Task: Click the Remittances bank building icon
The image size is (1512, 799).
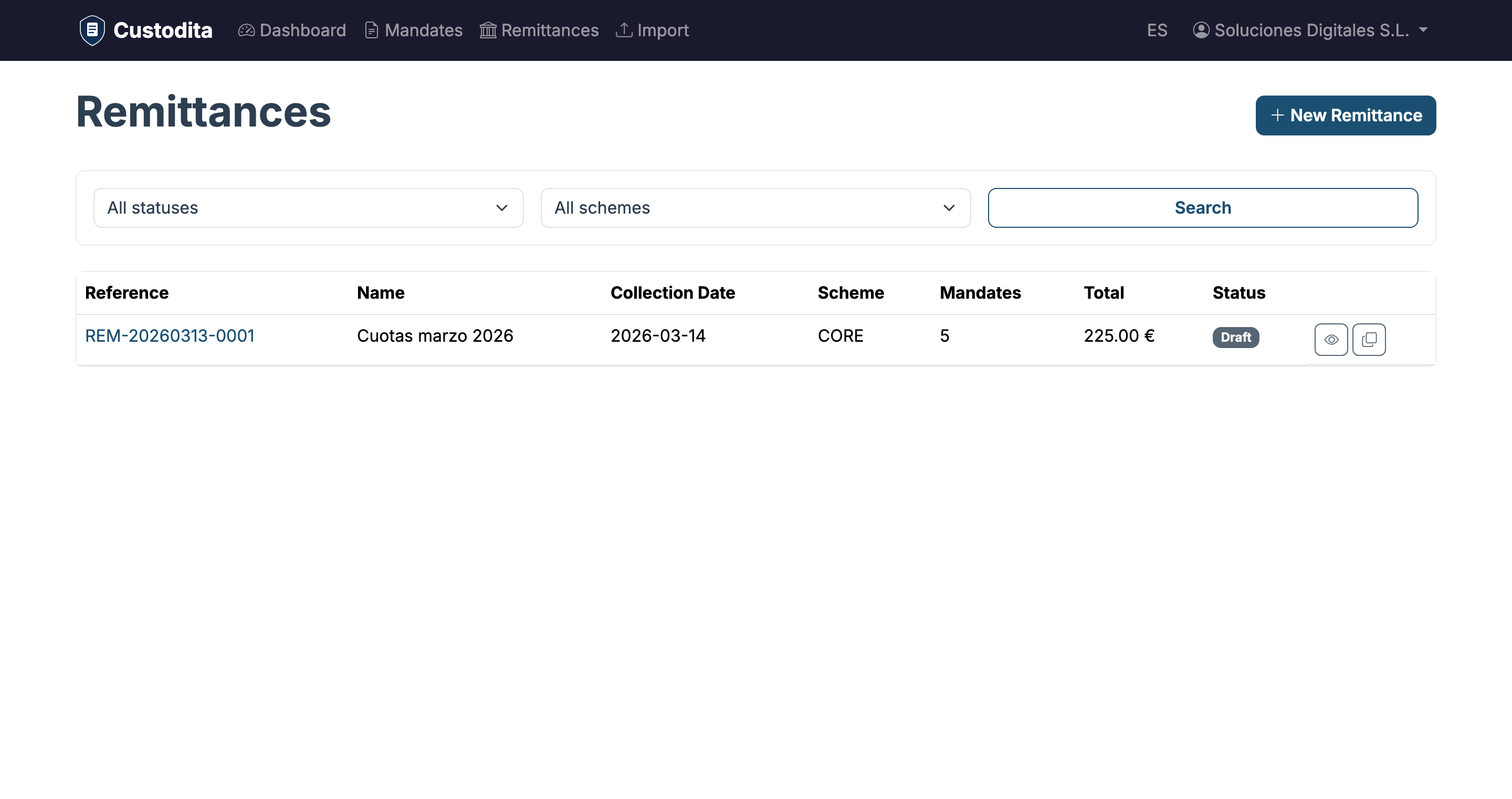Action: pyautogui.click(x=488, y=30)
